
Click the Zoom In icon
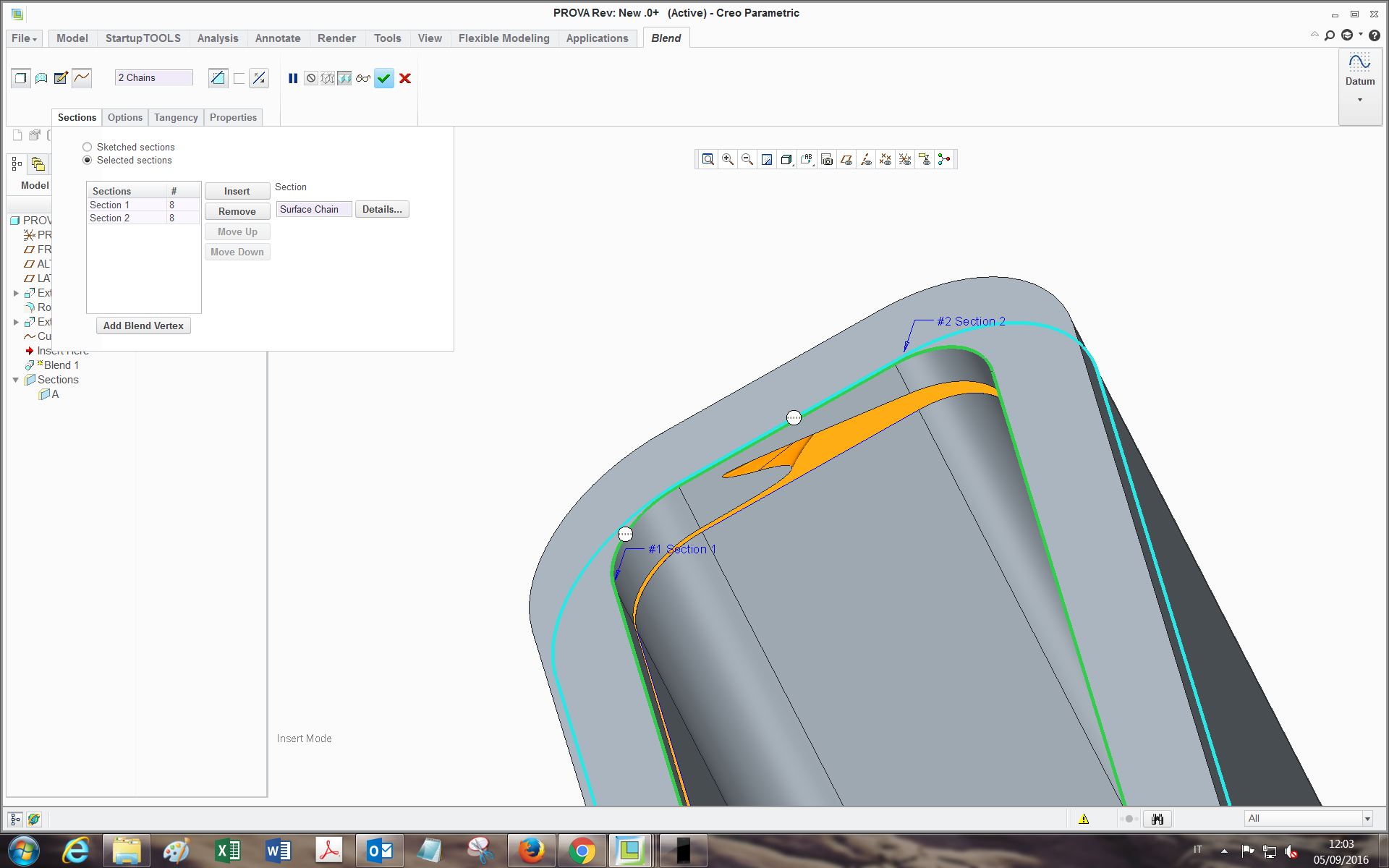(x=728, y=159)
